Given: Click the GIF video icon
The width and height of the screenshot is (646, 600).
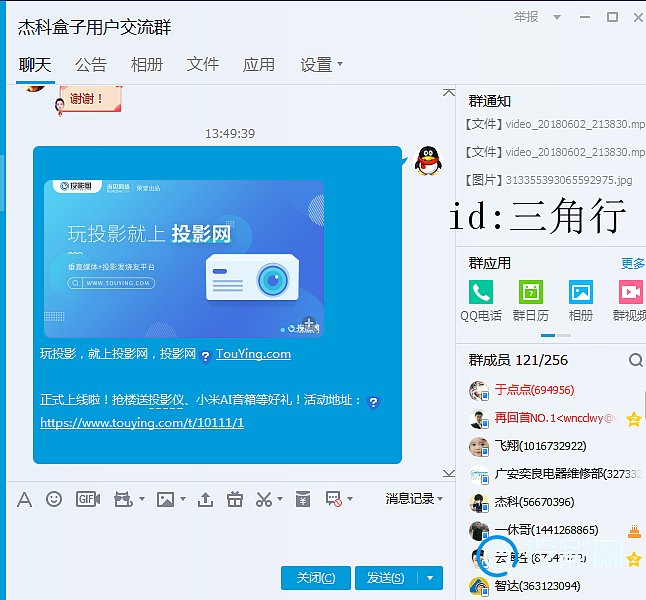Looking at the screenshot, I should [x=88, y=499].
